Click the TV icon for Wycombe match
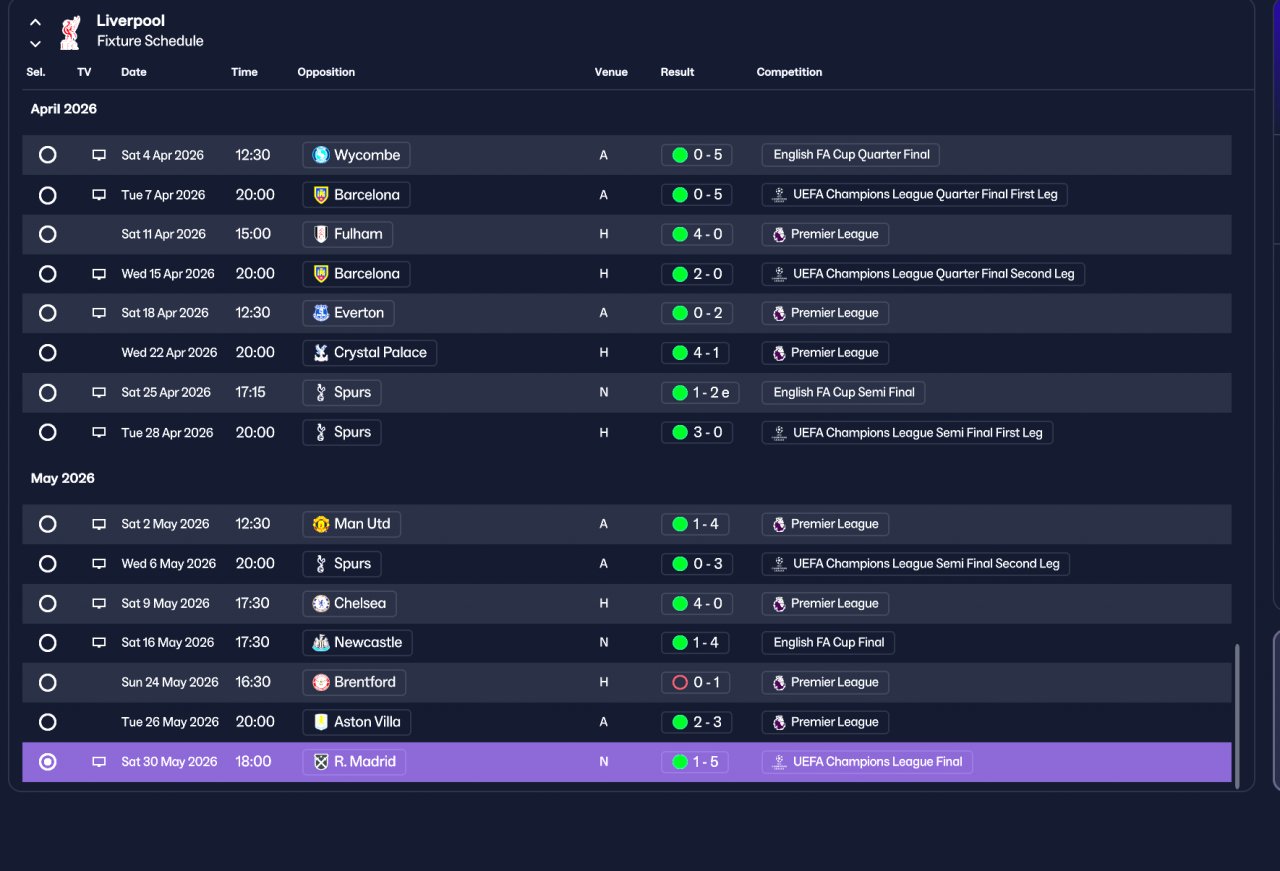This screenshot has width=1280, height=871. click(x=99, y=155)
